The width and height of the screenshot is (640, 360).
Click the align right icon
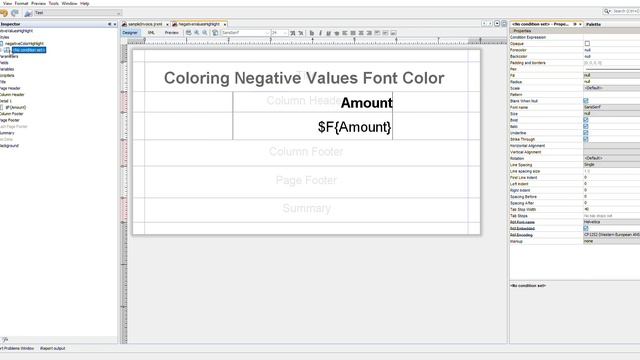[x=369, y=33]
